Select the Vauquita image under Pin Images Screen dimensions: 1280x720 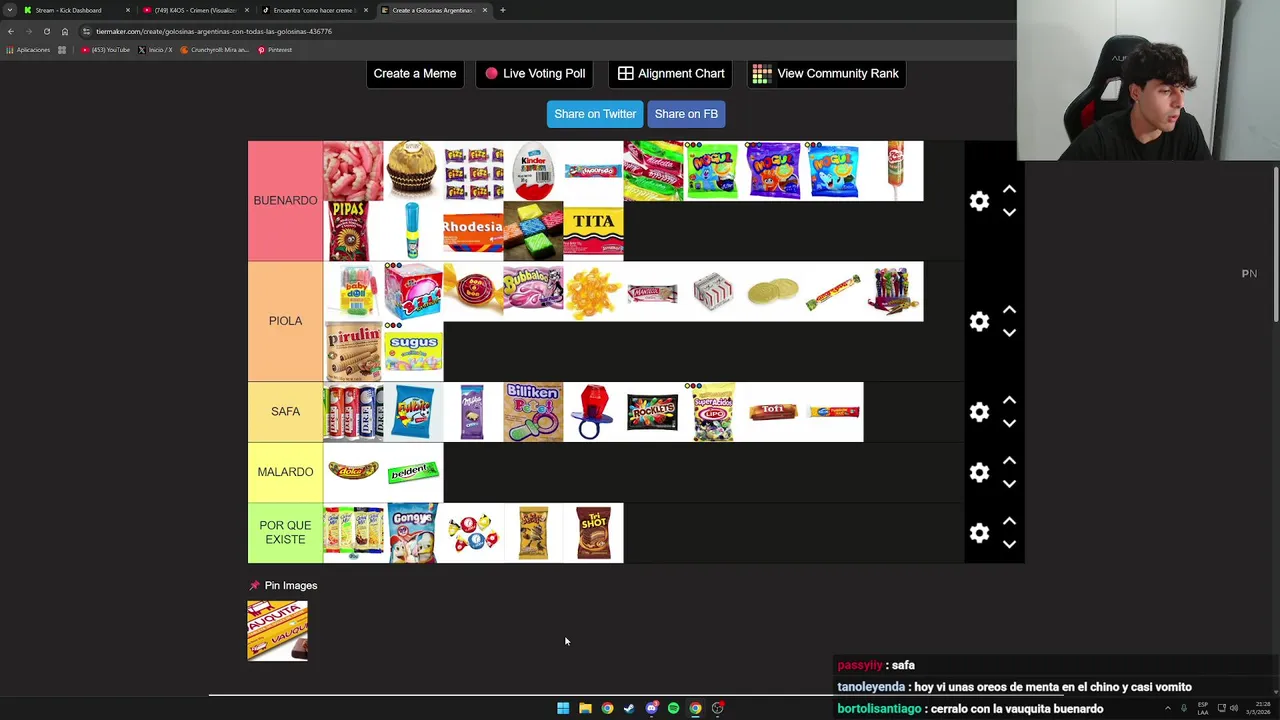coord(277,631)
